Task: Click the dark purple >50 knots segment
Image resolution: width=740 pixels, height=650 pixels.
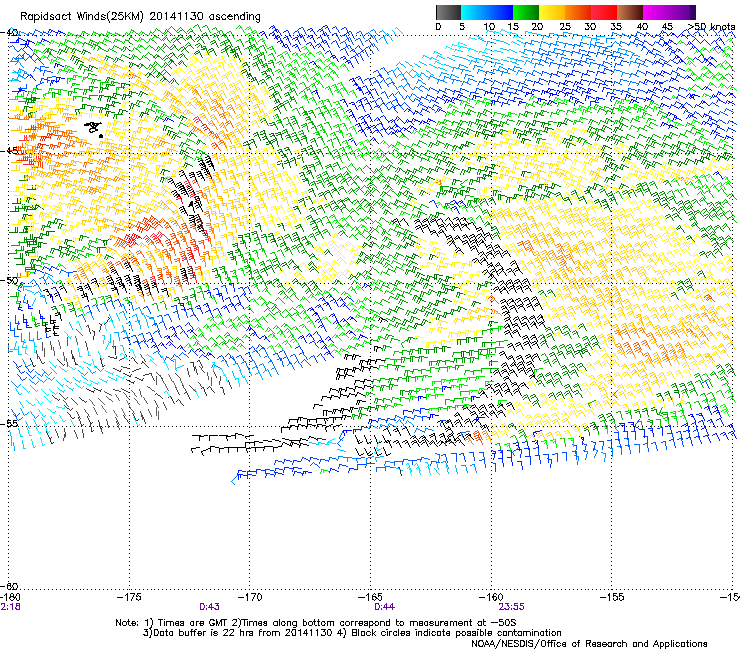Action: [692, 12]
